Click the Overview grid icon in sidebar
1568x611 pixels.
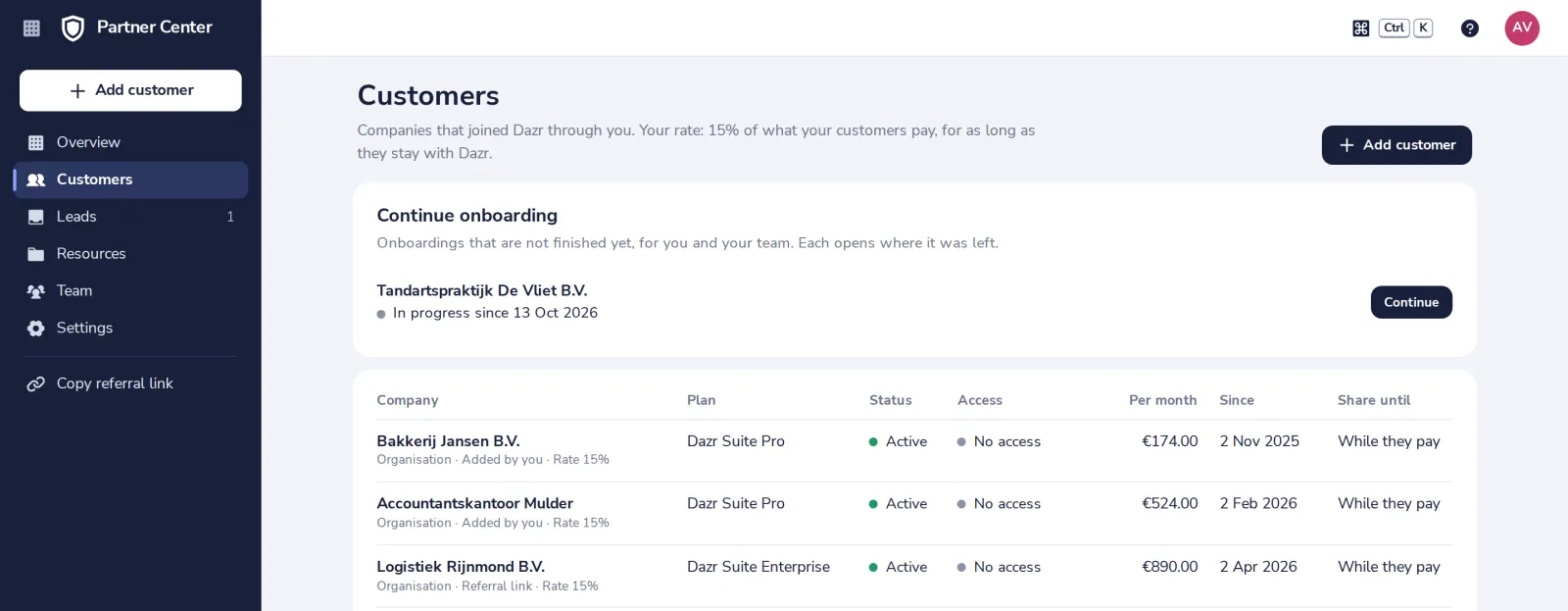tap(36, 143)
